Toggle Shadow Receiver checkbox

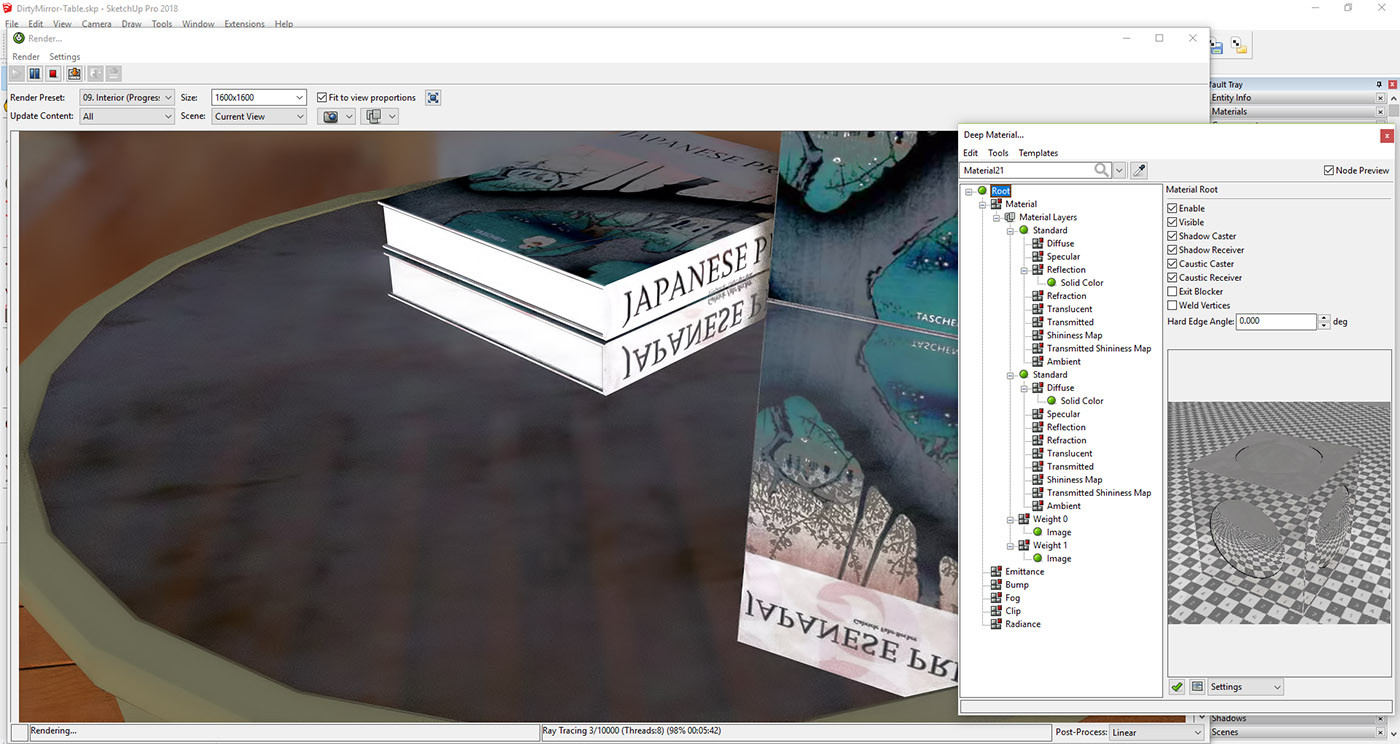point(1173,250)
